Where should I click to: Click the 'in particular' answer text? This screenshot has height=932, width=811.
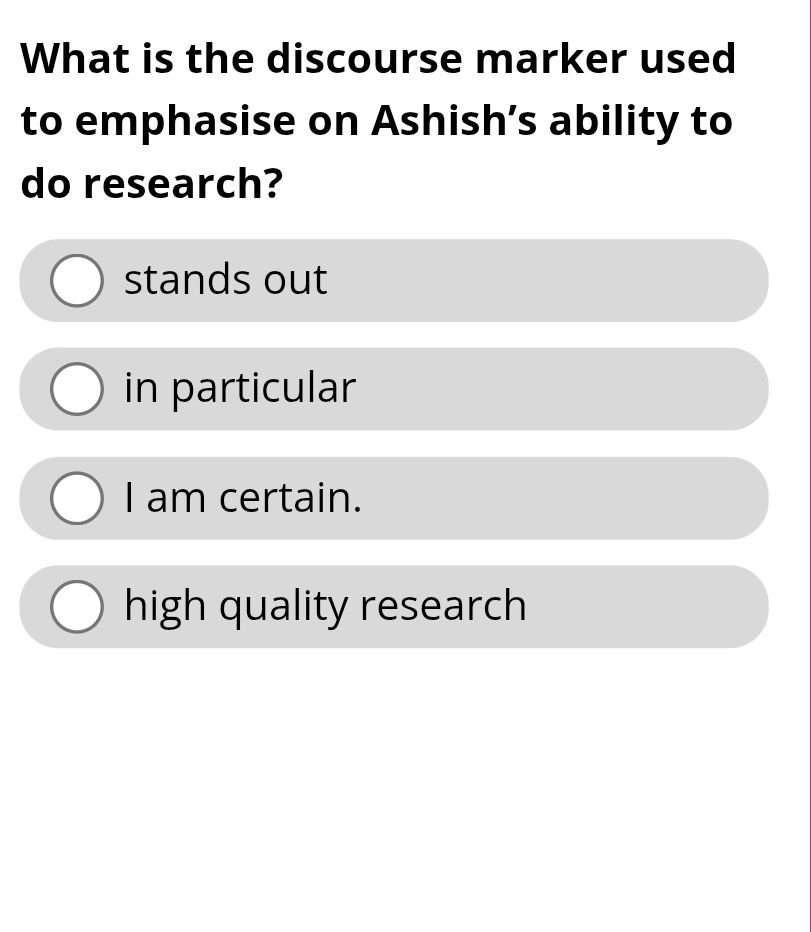[x=240, y=389]
